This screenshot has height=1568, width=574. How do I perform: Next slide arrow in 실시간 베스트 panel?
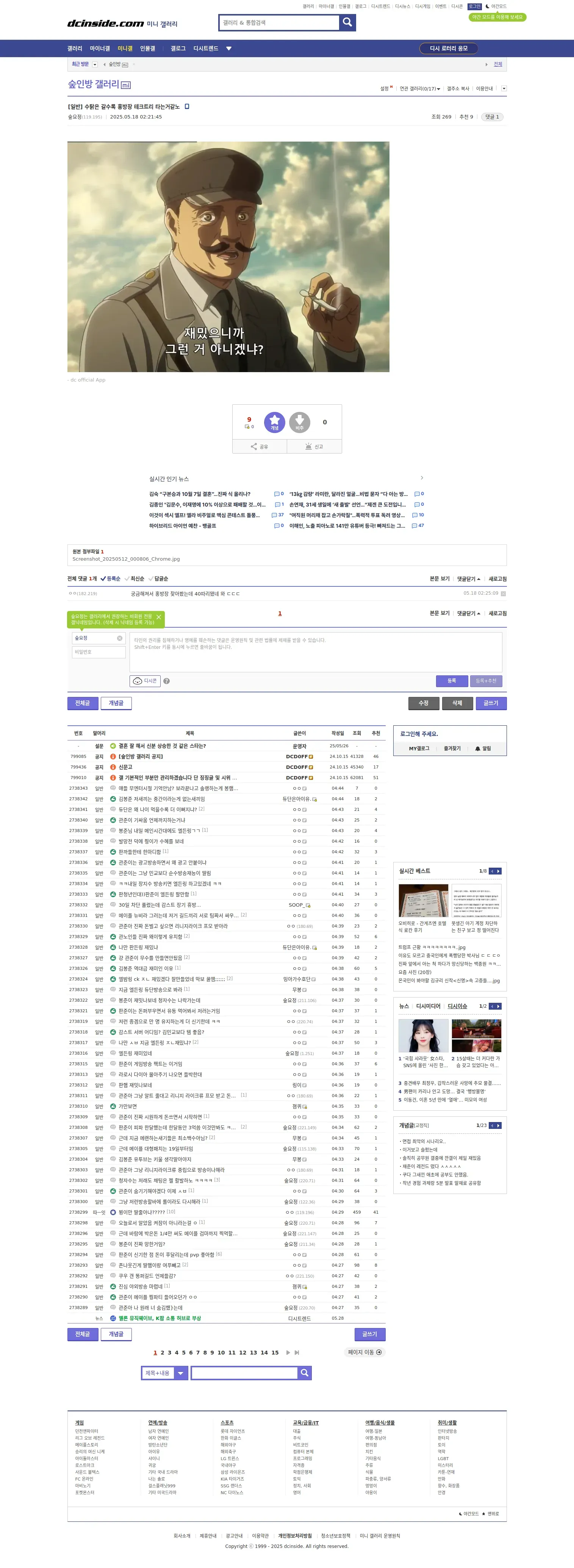click(x=499, y=871)
